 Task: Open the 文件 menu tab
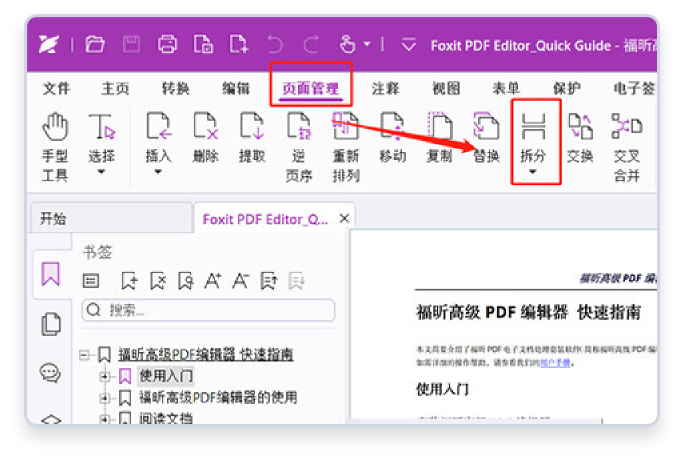click(57, 89)
